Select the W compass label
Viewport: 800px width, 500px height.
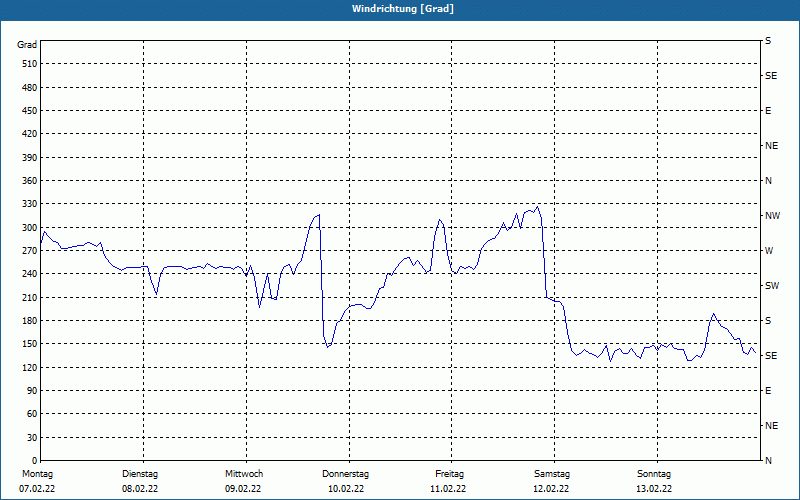(x=769, y=251)
